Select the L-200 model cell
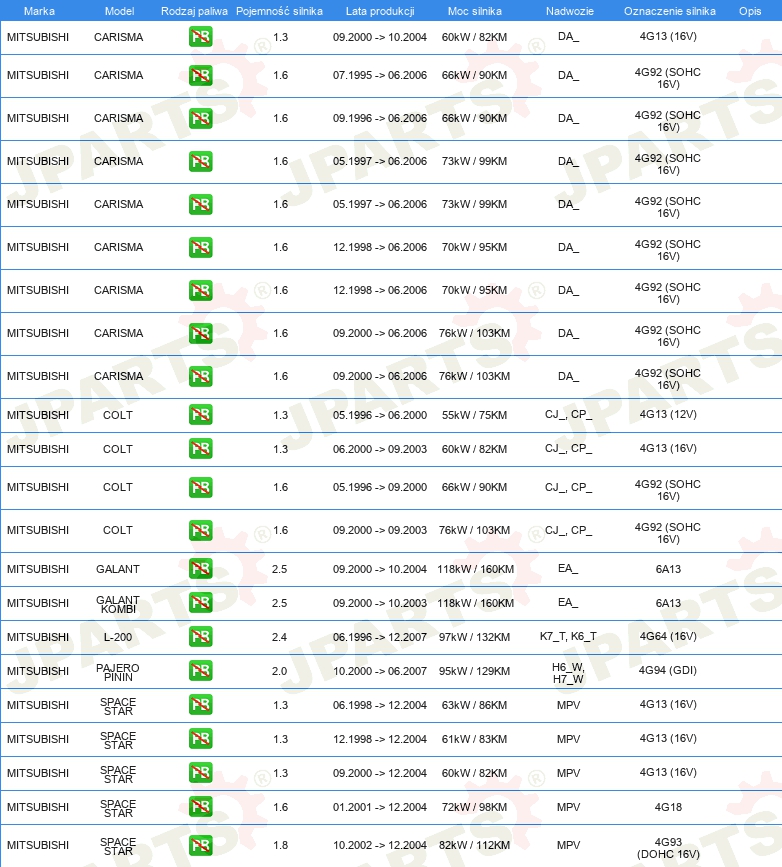Viewport: 782px width, 867px height. tap(118, 637)
